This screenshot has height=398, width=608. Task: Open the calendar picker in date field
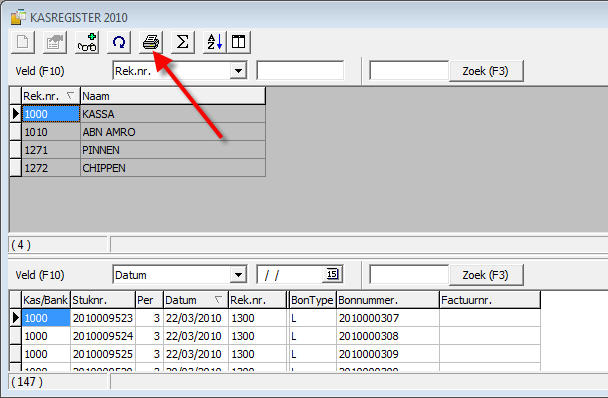[332, 274]
